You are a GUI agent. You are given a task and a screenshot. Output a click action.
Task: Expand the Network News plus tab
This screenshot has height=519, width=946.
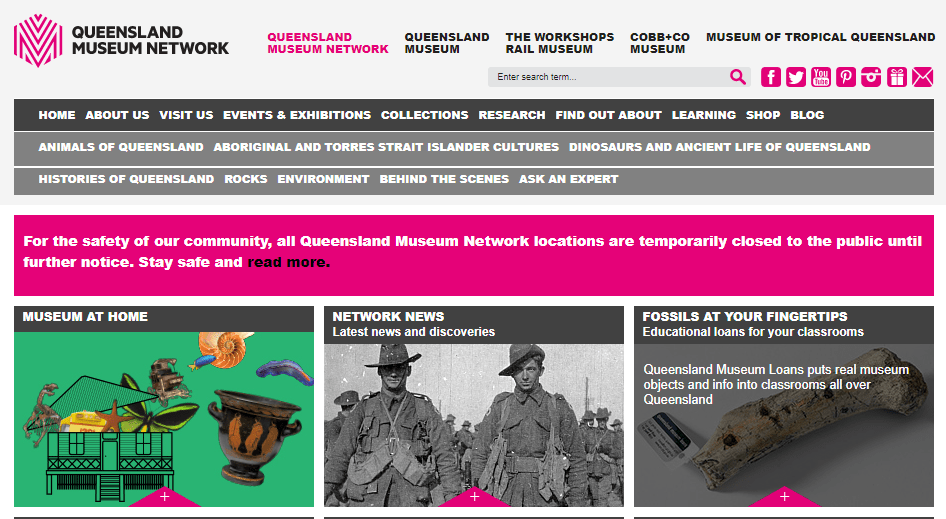474,496
